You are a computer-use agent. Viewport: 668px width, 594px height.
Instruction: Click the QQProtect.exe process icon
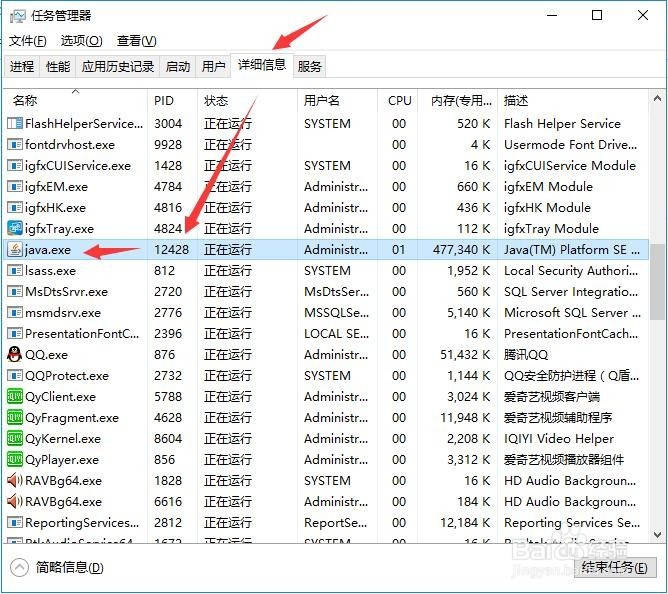pyautogui.click(x=15, y=375)
